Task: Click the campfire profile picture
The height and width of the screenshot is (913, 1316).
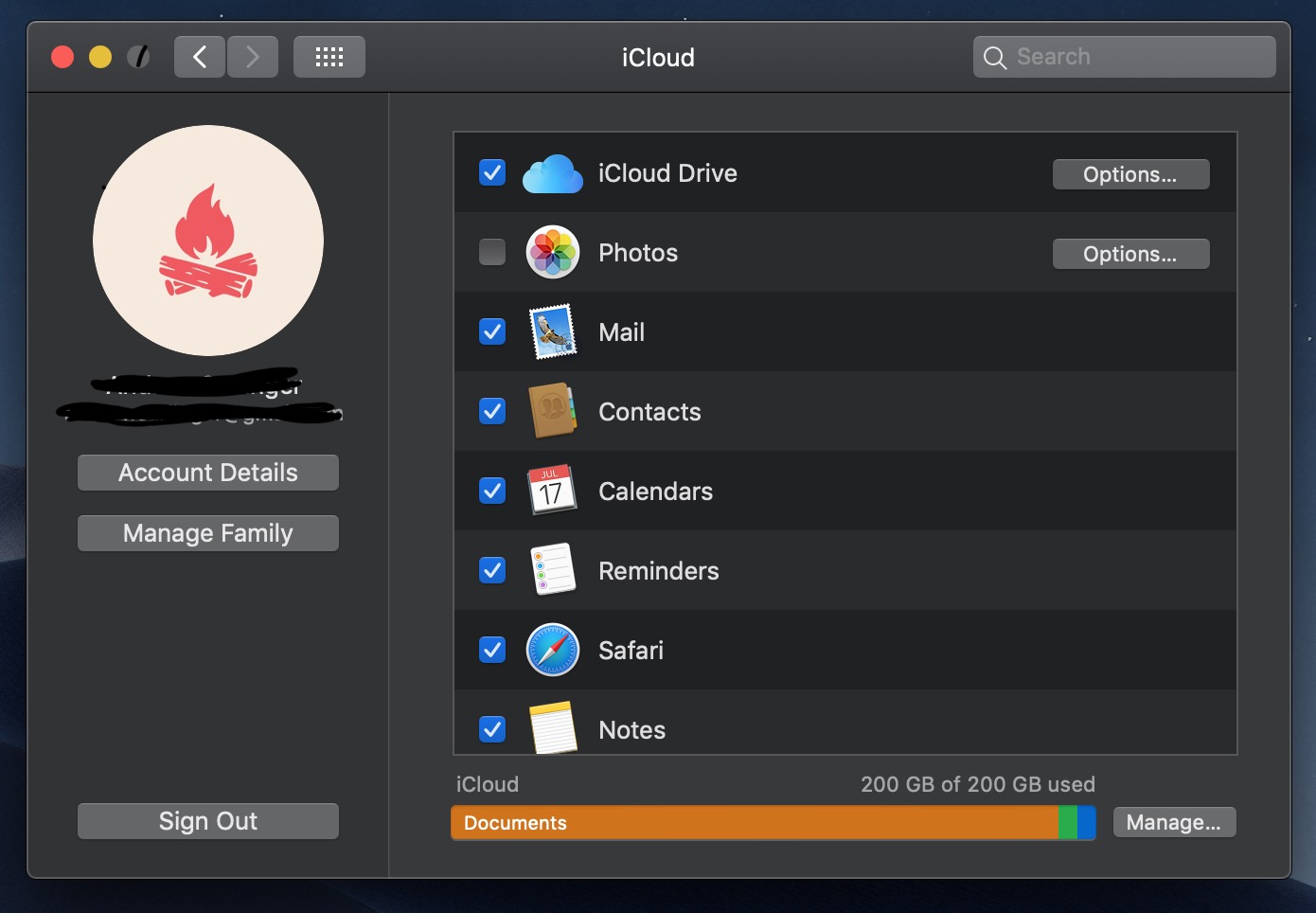Action: pyautogui.click(x=208, y=241)
